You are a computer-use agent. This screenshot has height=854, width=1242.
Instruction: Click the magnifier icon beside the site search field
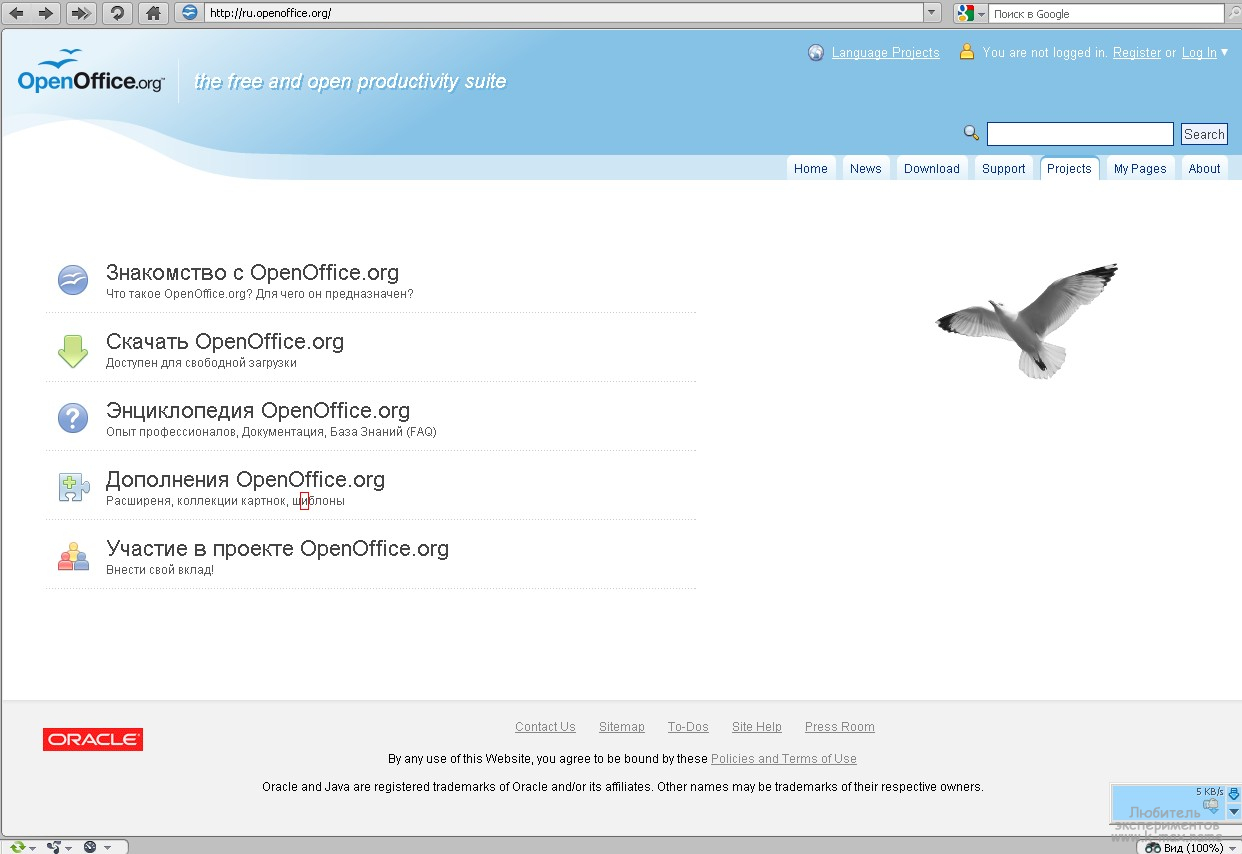971,133
